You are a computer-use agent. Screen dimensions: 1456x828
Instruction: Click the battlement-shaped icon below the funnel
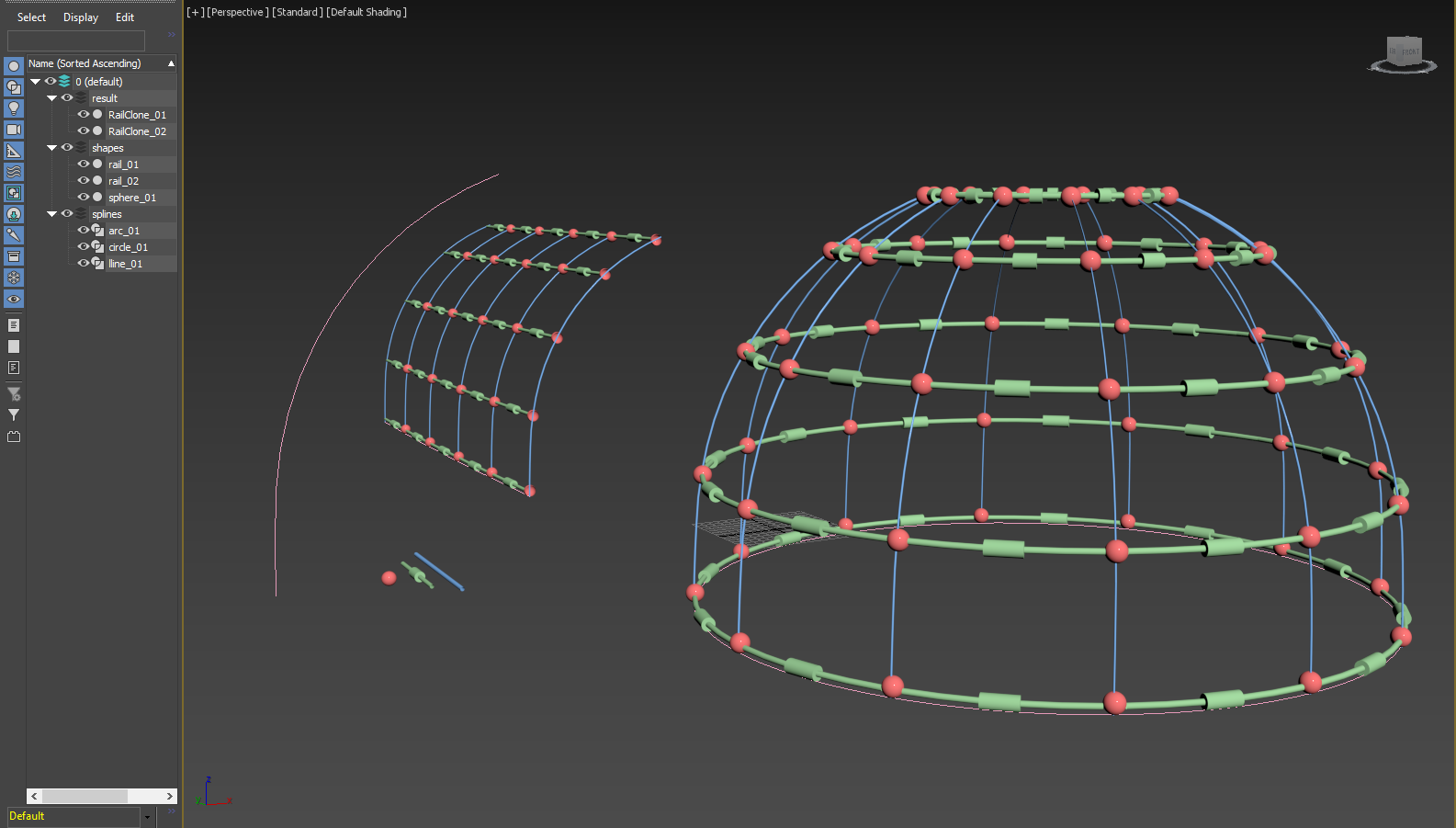pos(14,437)
